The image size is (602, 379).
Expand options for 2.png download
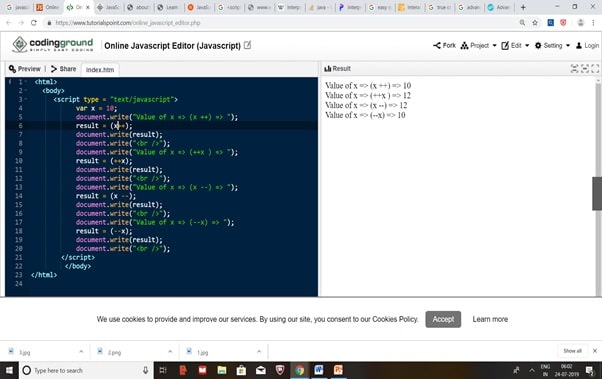click(x=170, y=352)
